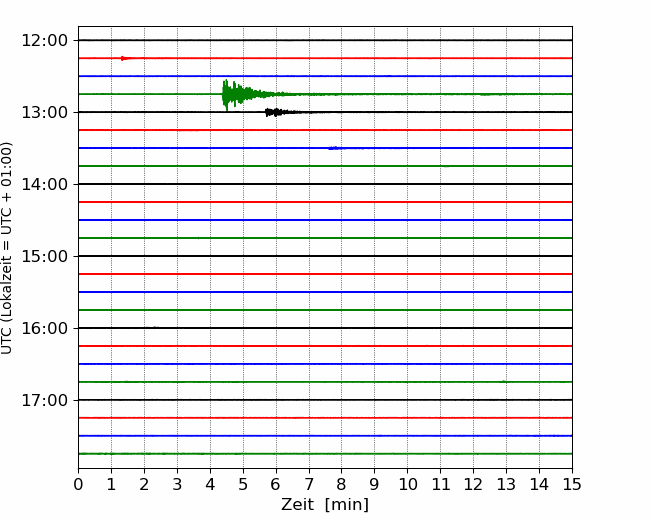Click the 0 tick label on the x-axis

78,485
